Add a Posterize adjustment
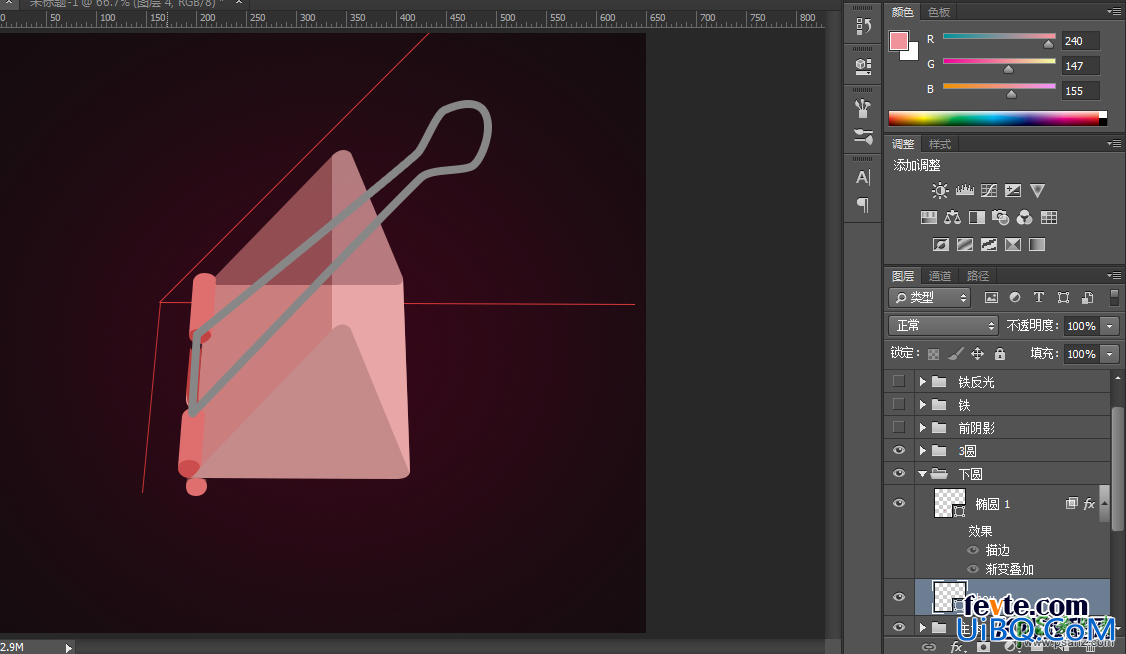 (x=964, y=244)
